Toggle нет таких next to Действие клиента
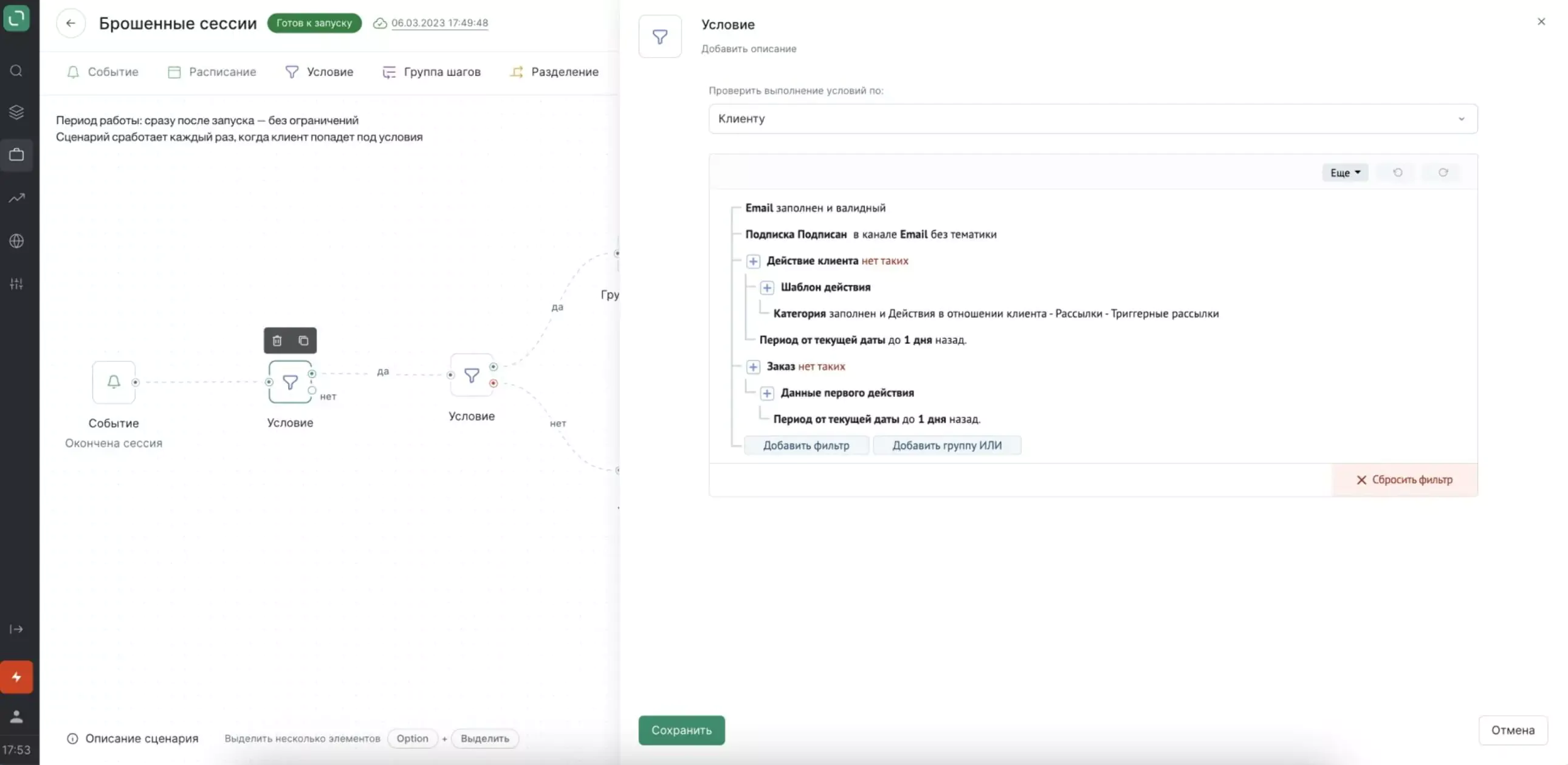The image size is (1568, 765). point(884,261)
